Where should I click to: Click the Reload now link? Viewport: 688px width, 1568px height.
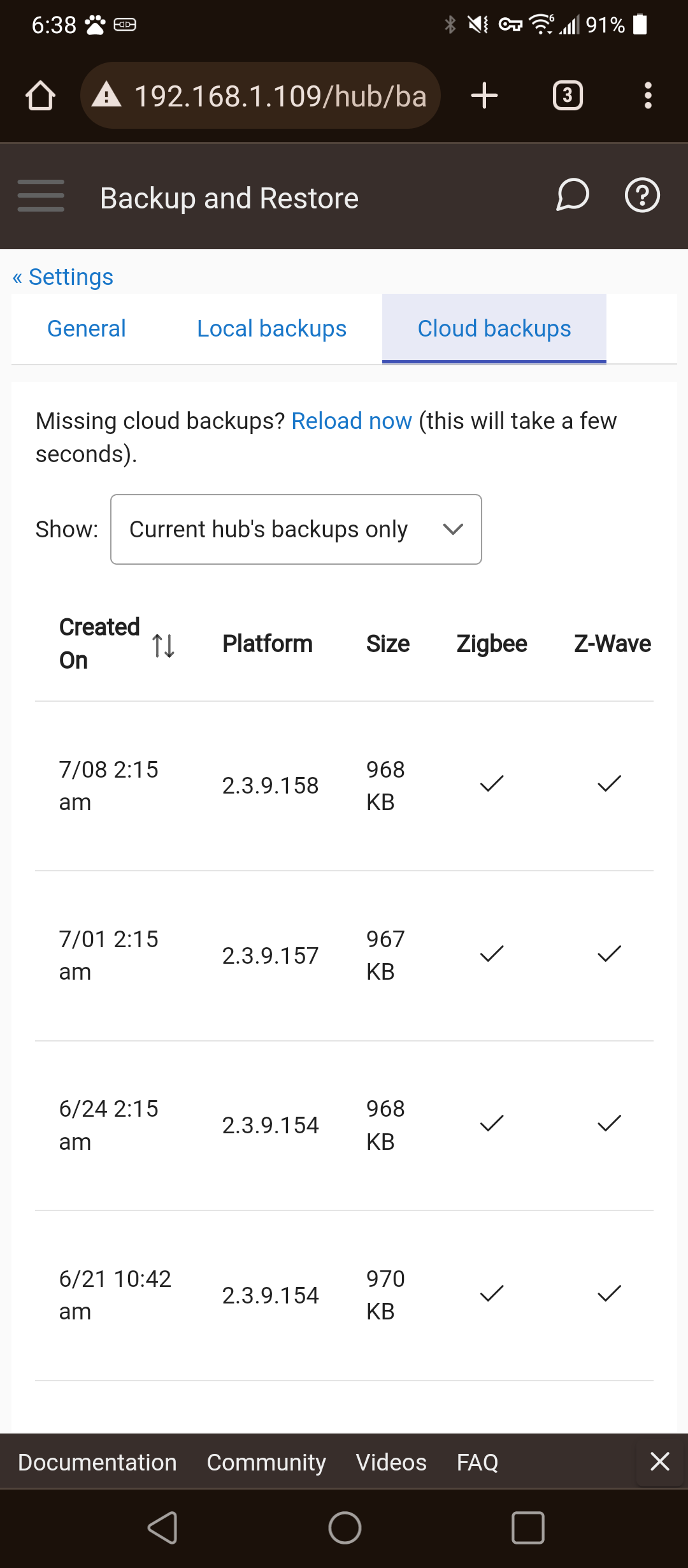tap(352, 421)
